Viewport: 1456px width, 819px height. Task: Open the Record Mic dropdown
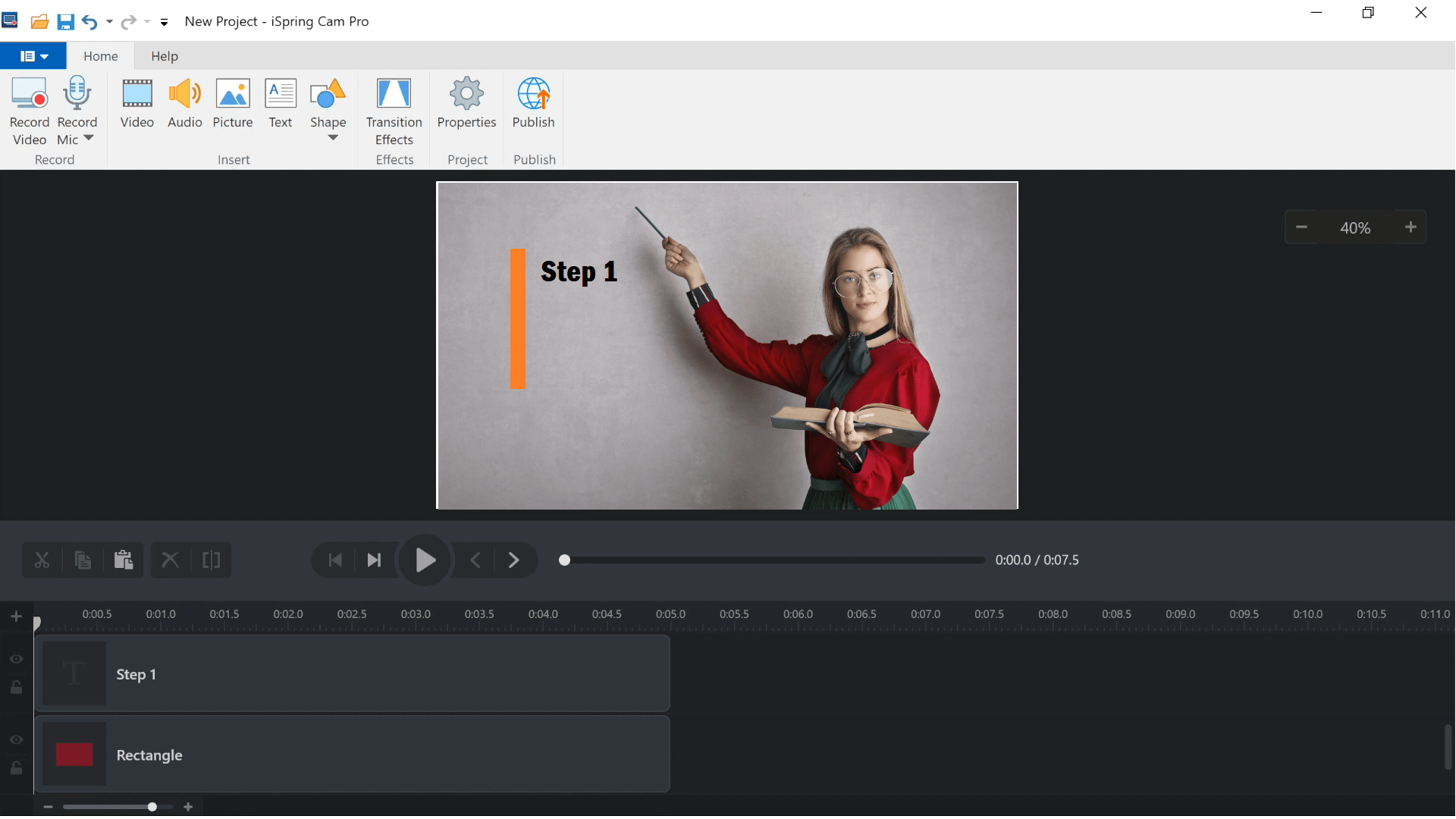[x=89, y=138]
